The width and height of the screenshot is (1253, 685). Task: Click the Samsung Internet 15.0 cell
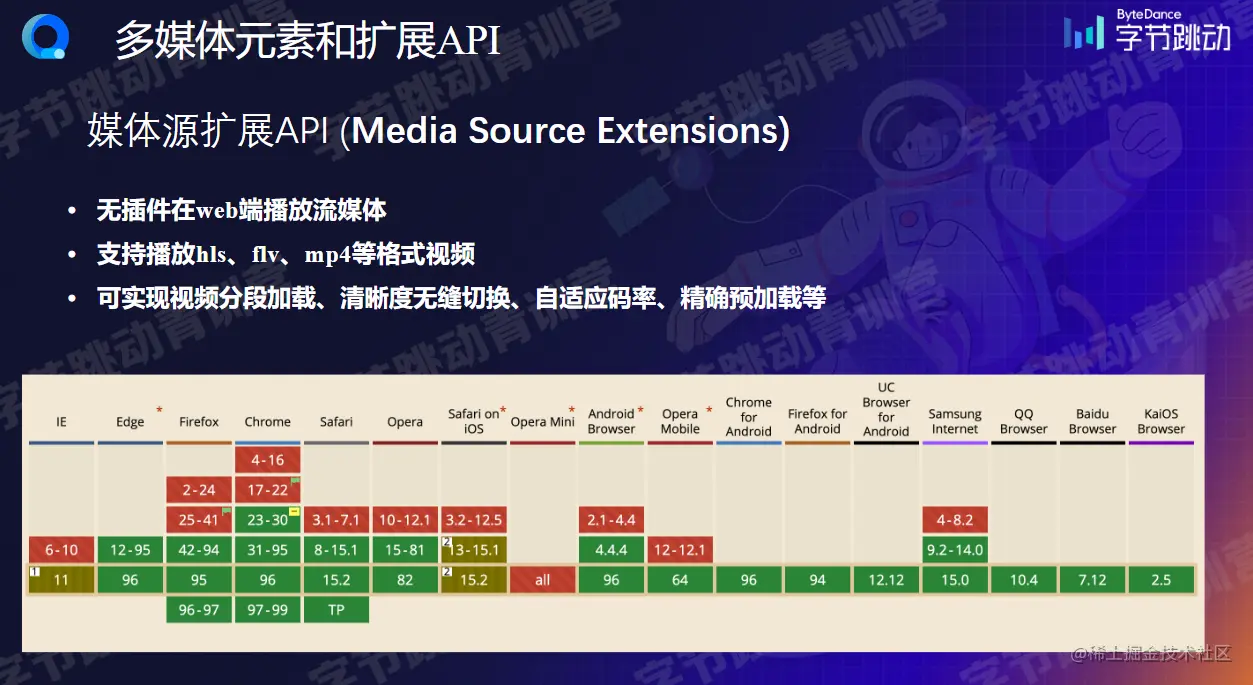(x=955, y=580)
